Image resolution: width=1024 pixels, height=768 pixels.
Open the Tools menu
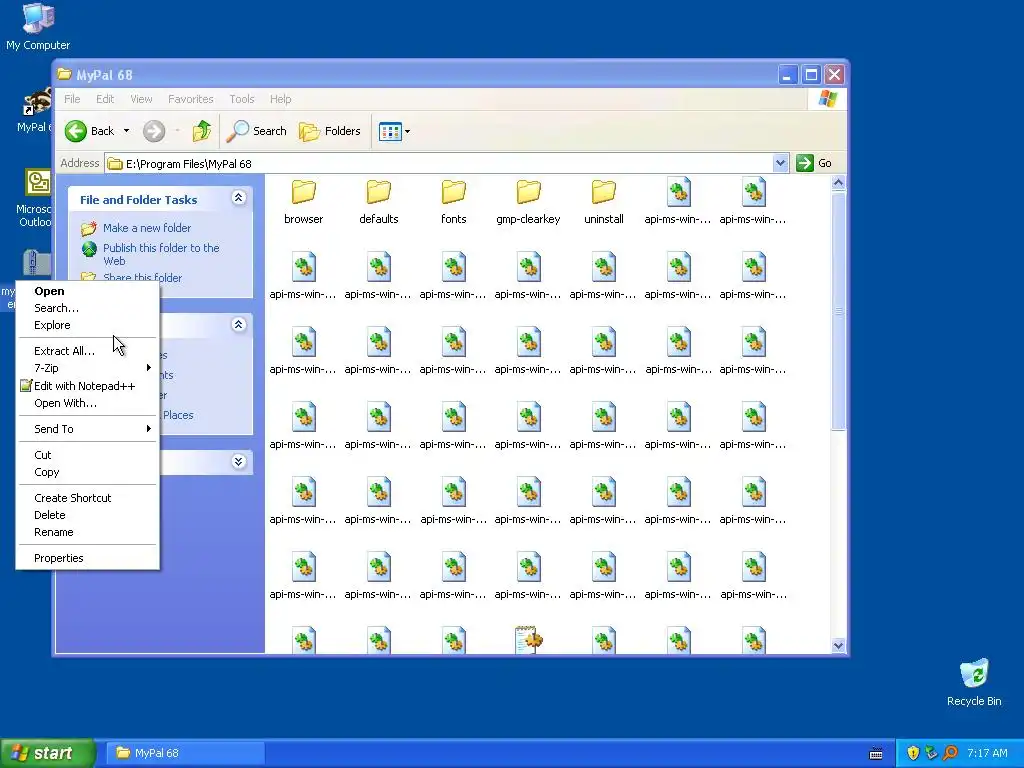242,99
